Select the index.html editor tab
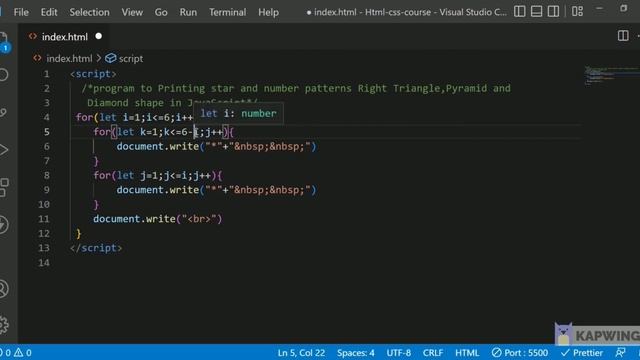The image size is (640, 360). click(64, 37)
